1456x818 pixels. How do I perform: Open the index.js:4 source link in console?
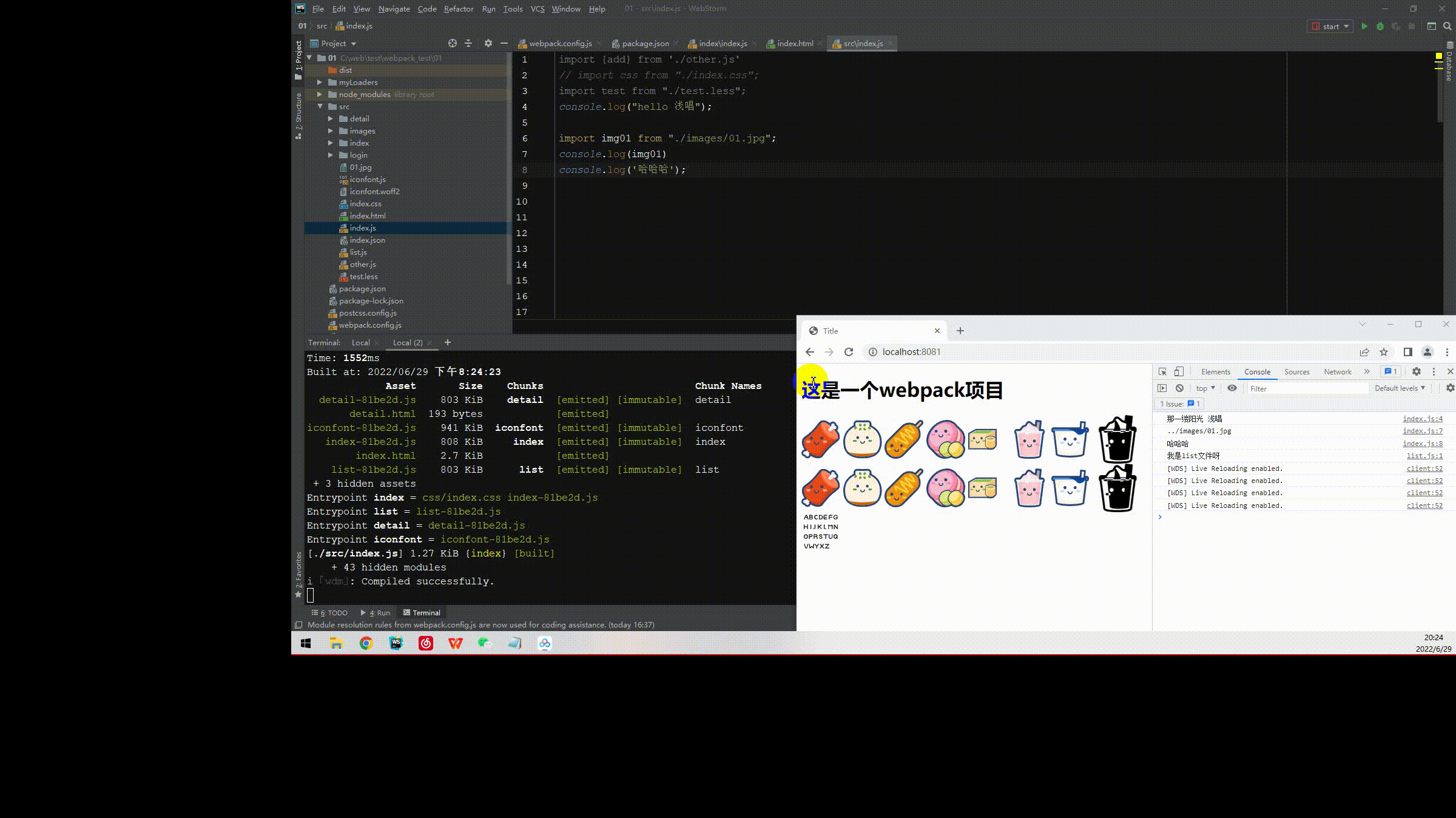point(1422,419)
